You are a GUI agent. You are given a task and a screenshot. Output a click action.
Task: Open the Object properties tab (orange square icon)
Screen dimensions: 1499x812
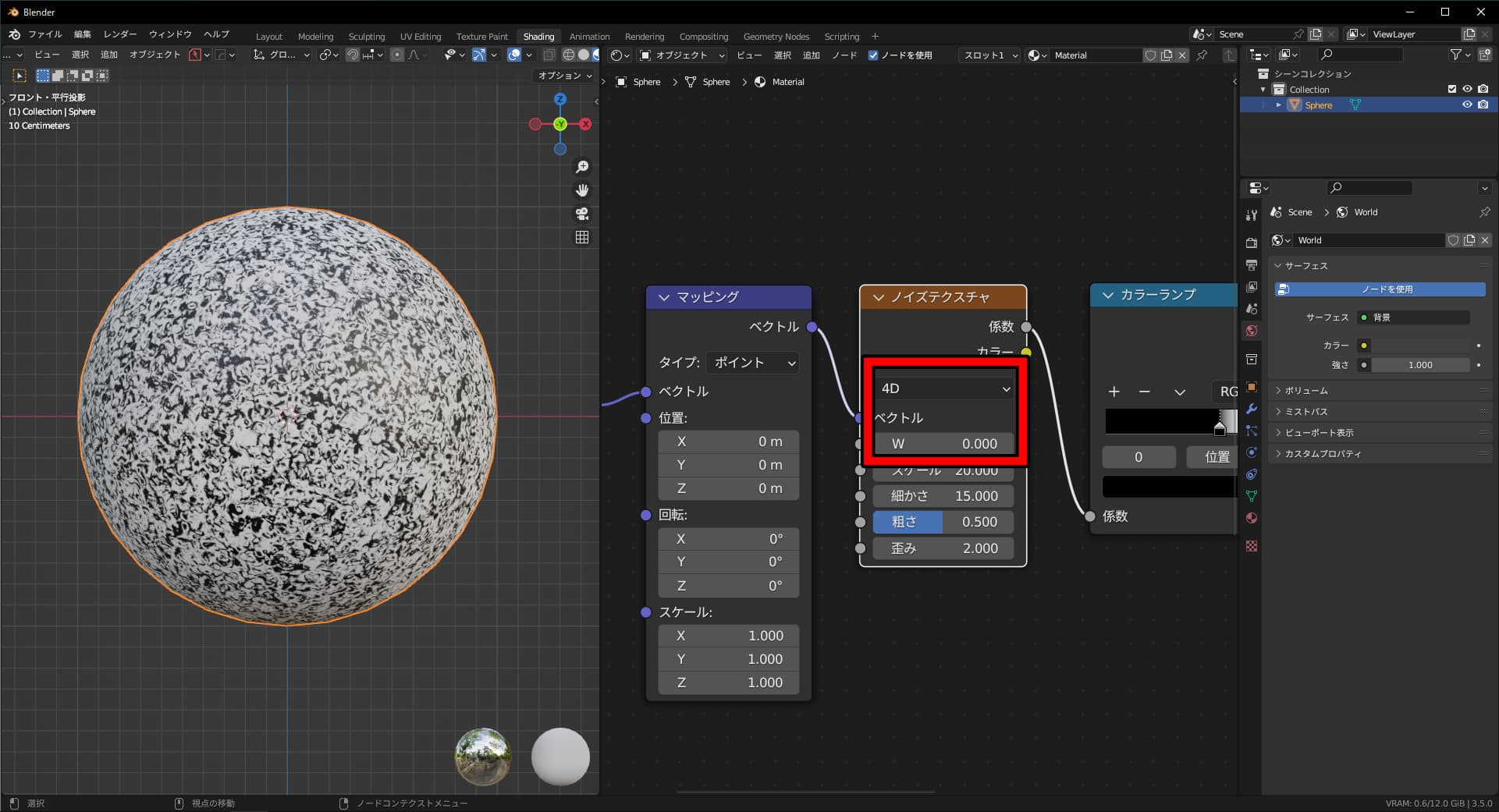point(1252,388)
